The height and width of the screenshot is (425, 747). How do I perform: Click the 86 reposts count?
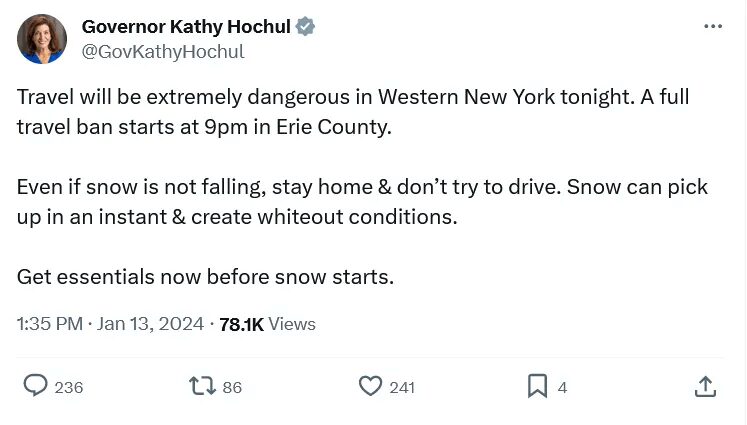232,387
